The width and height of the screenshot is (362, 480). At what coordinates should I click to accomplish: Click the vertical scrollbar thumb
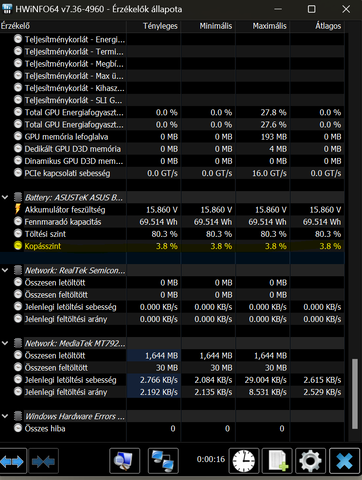354,393
